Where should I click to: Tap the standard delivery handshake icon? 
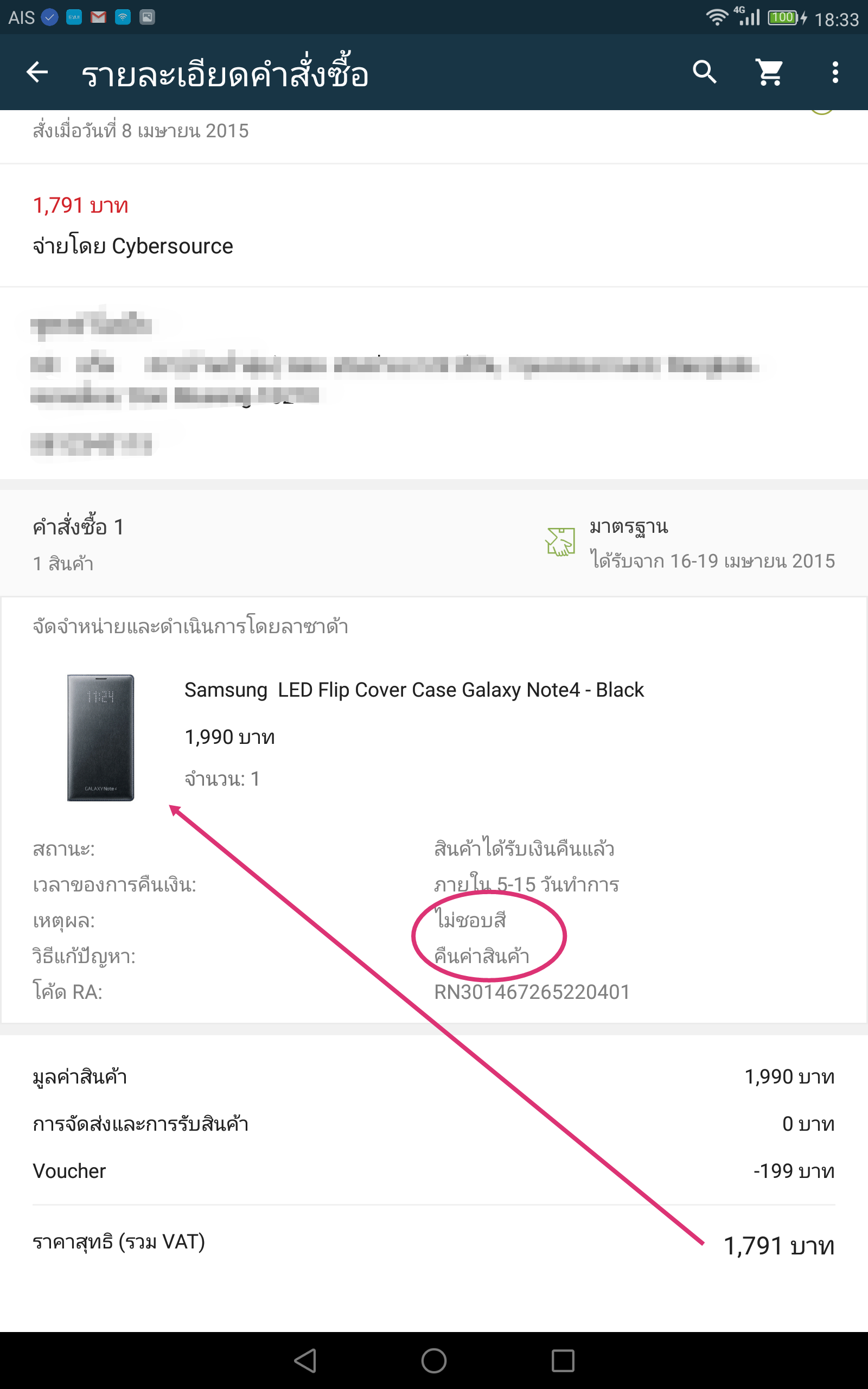[x=560, y=542]
